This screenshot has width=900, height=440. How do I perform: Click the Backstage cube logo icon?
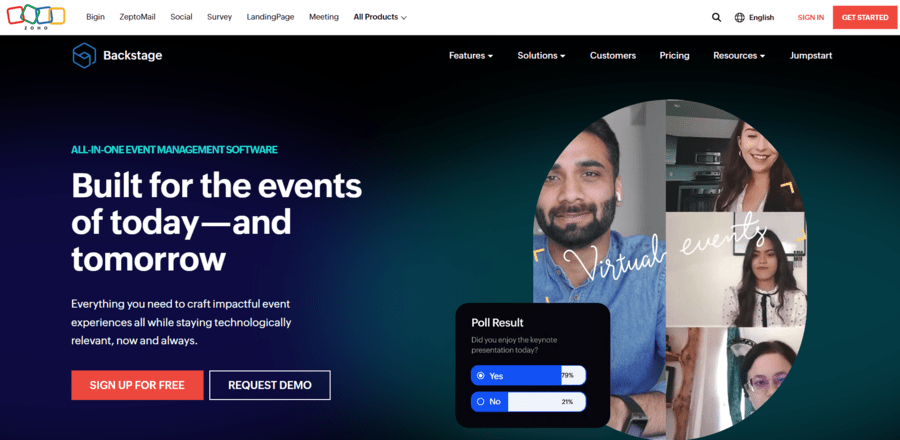pos(84,56)
